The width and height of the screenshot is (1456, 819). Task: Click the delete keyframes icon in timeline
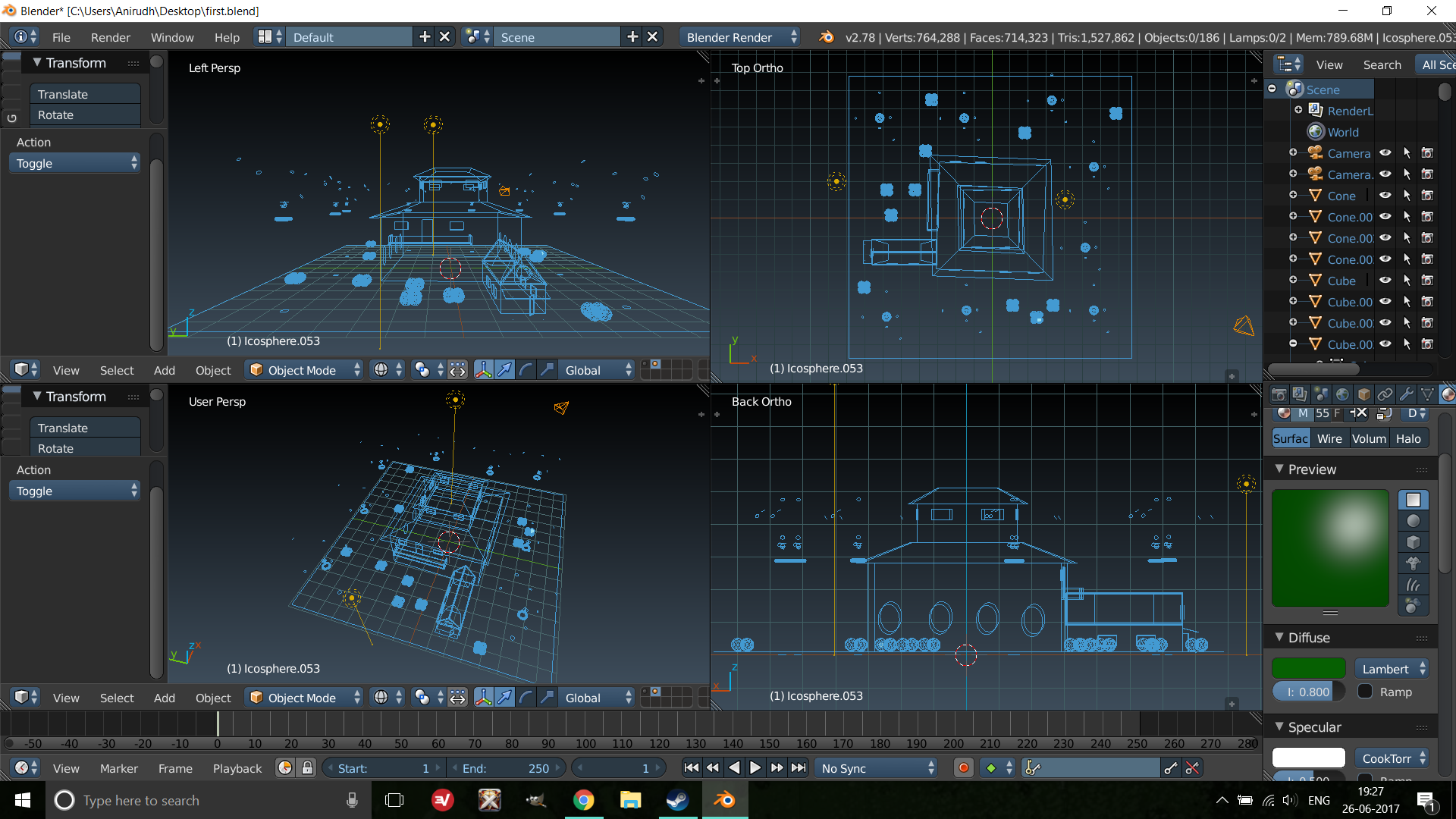click(x=1192, y=768)
